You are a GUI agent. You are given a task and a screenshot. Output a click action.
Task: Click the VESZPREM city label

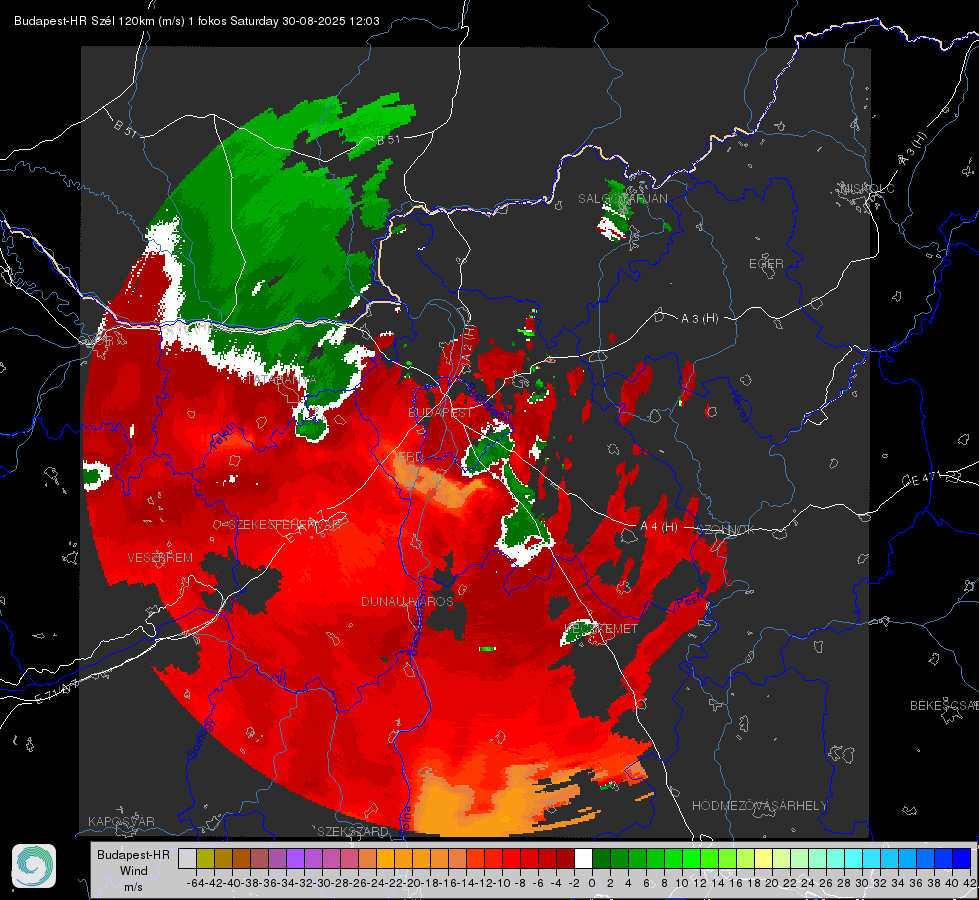pyautogui.click(x=160, y=558)
